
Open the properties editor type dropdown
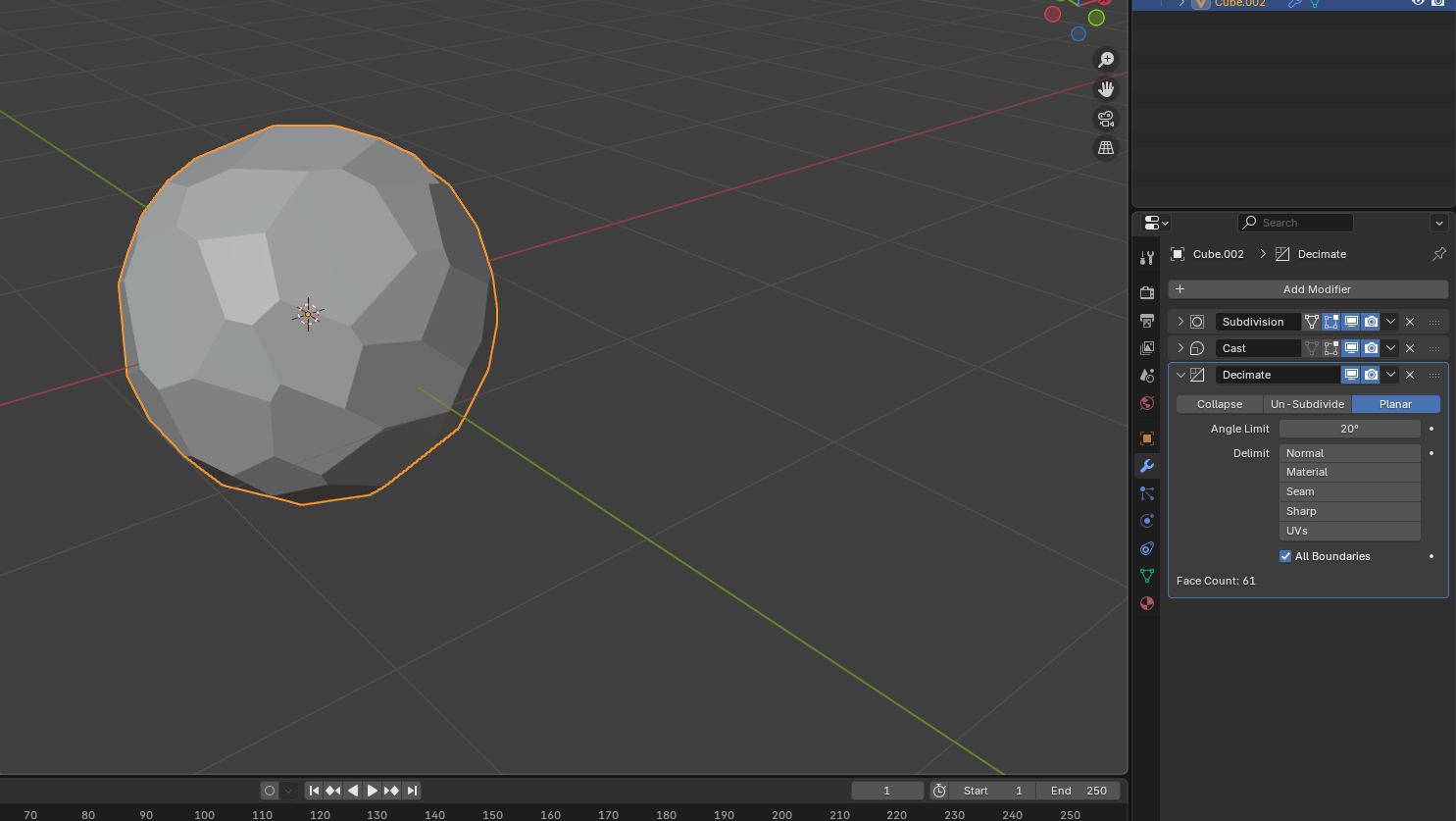pos(1157,223)
